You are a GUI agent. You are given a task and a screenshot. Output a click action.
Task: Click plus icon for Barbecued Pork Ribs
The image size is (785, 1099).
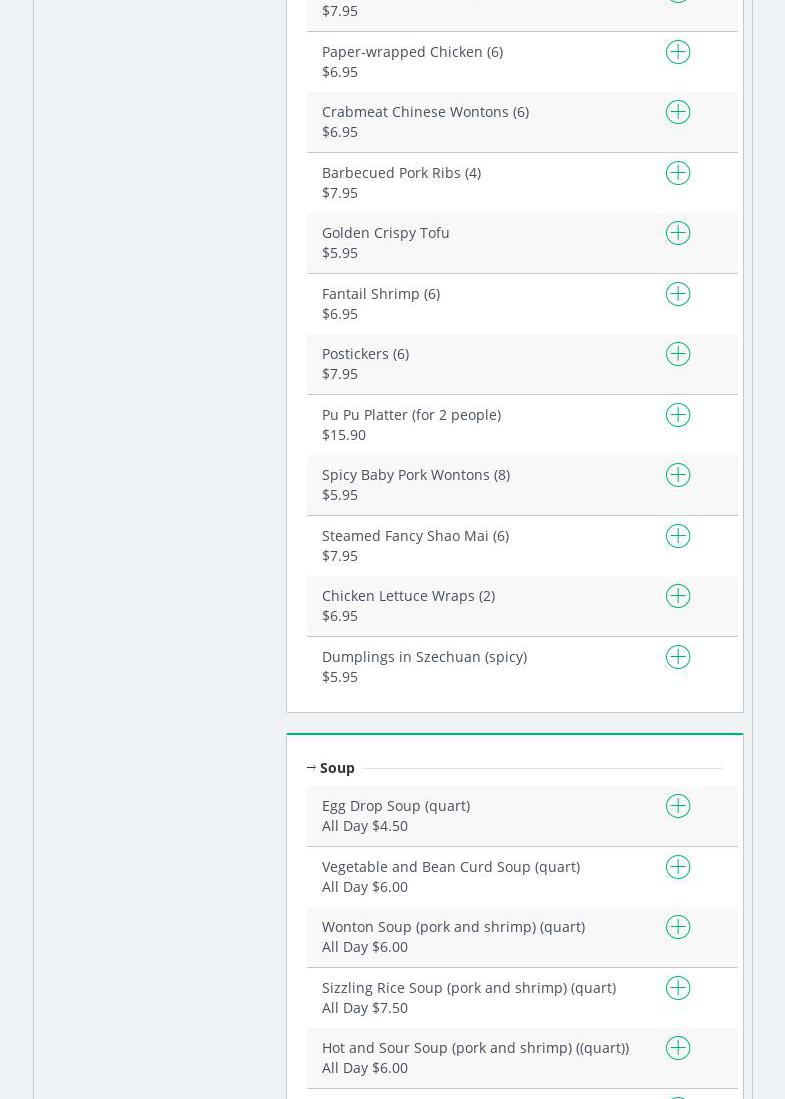[x=678, y=173]
